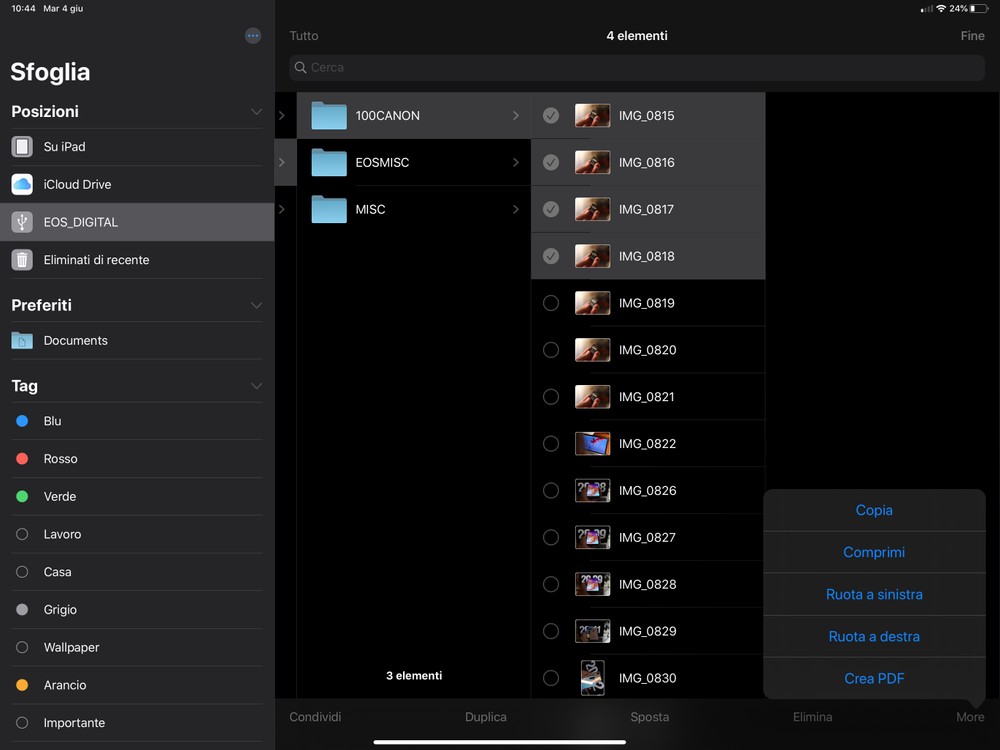The image size is (1000, 750).
Task: Select the Blu tag color dot
Action: click(22, 421)
